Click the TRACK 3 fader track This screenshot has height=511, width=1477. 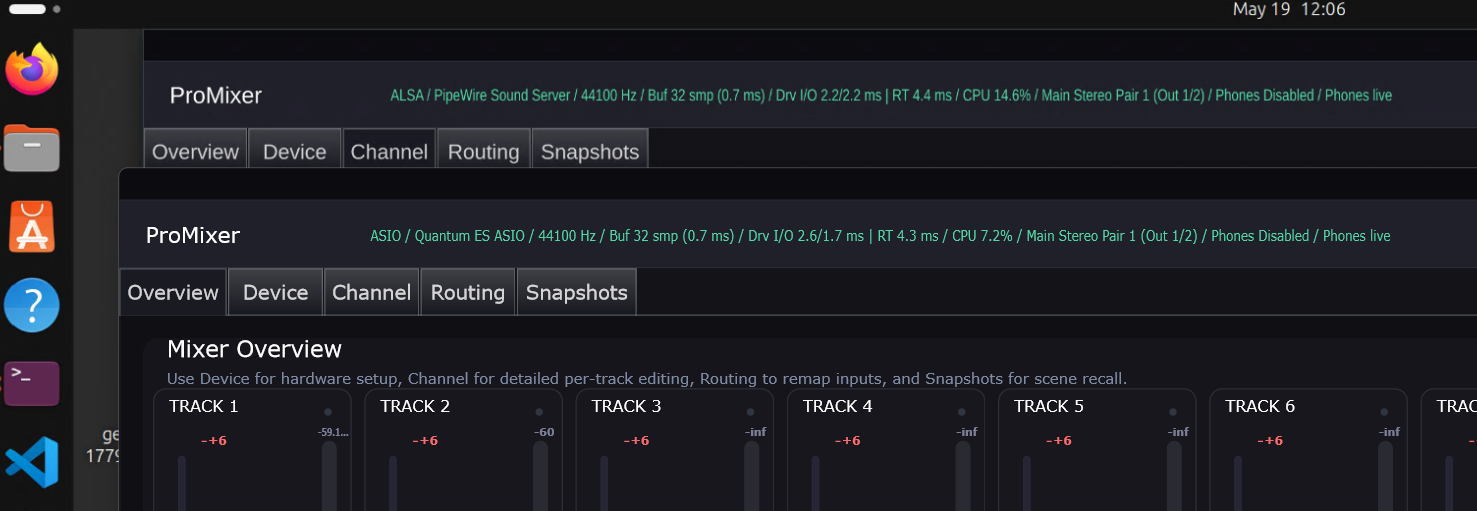(x=604, y=483)
